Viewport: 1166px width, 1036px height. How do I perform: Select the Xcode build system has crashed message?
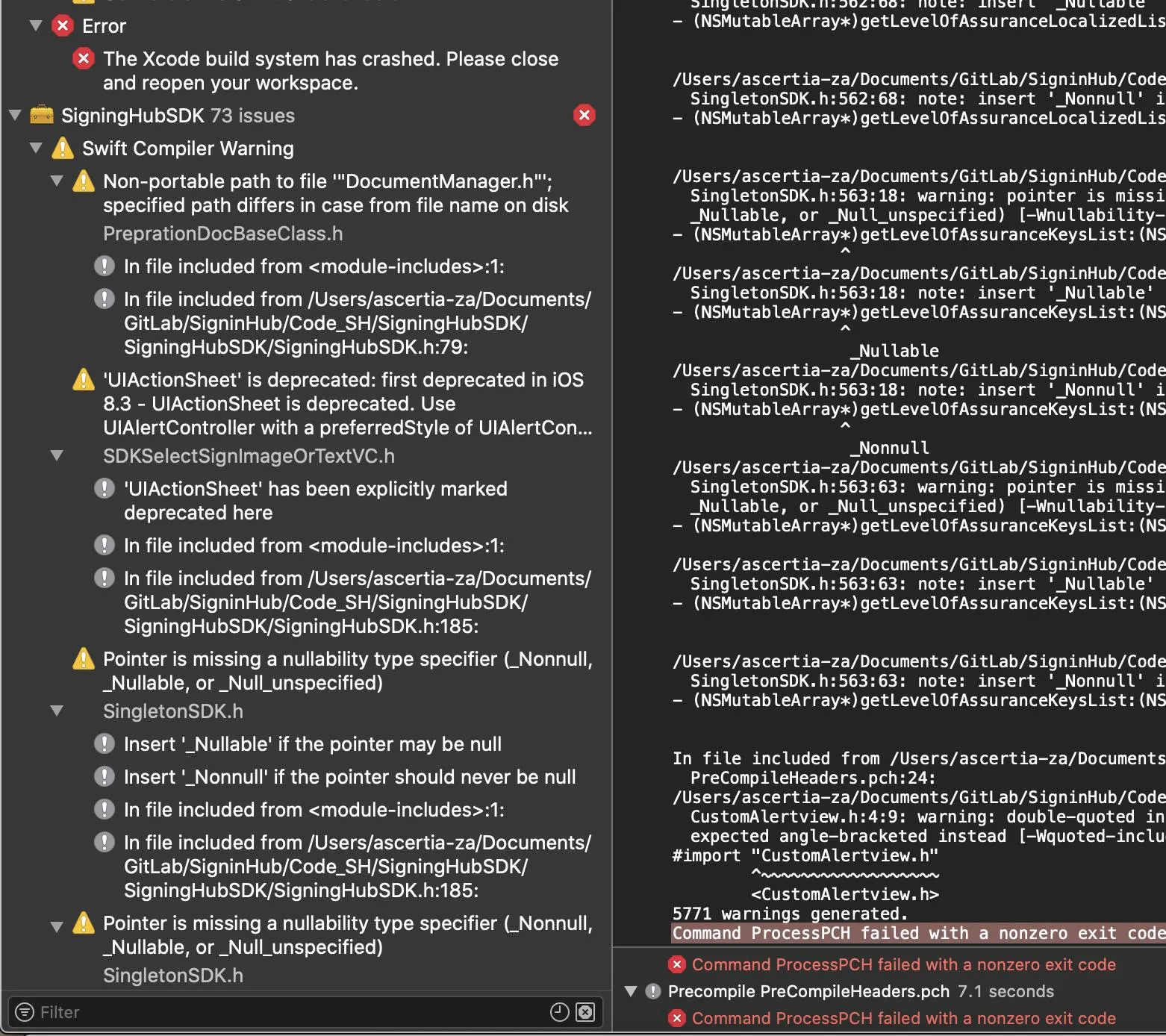click(331, 70)
